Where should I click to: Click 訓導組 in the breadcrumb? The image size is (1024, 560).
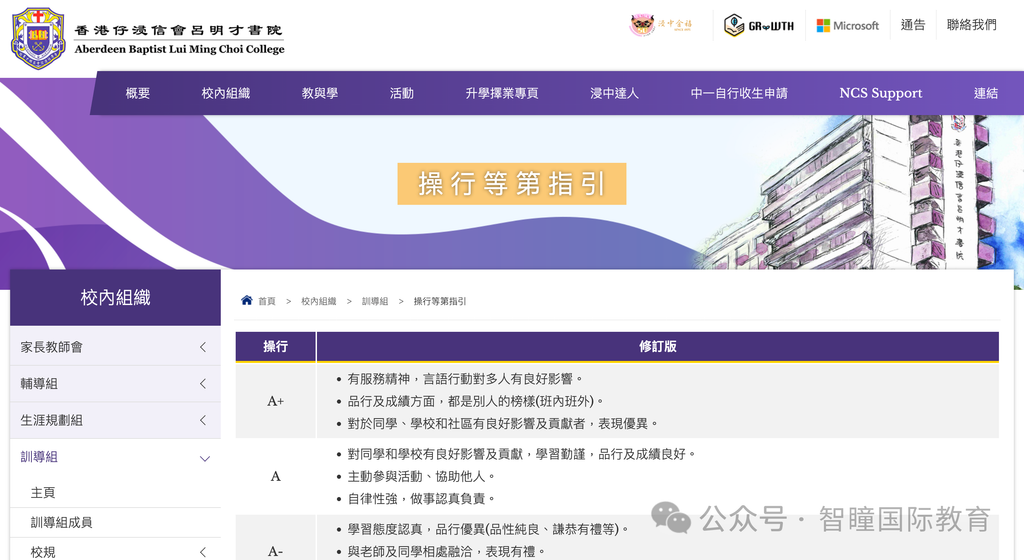(375, 302)
